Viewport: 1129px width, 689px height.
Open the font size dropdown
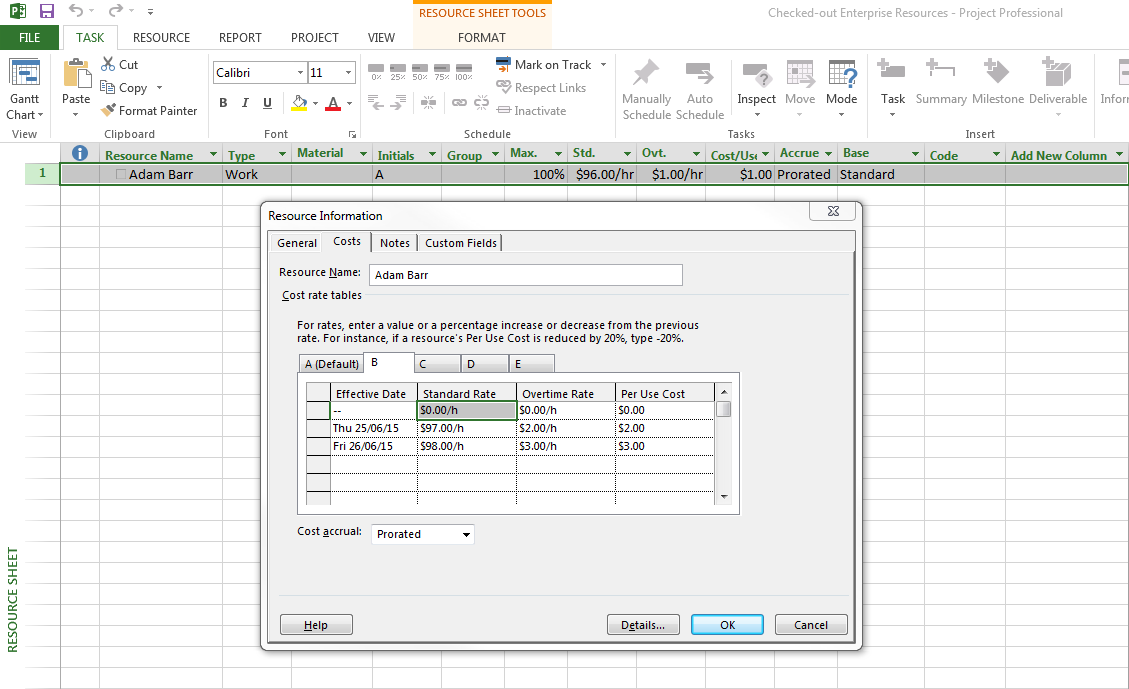click(348, 73)
